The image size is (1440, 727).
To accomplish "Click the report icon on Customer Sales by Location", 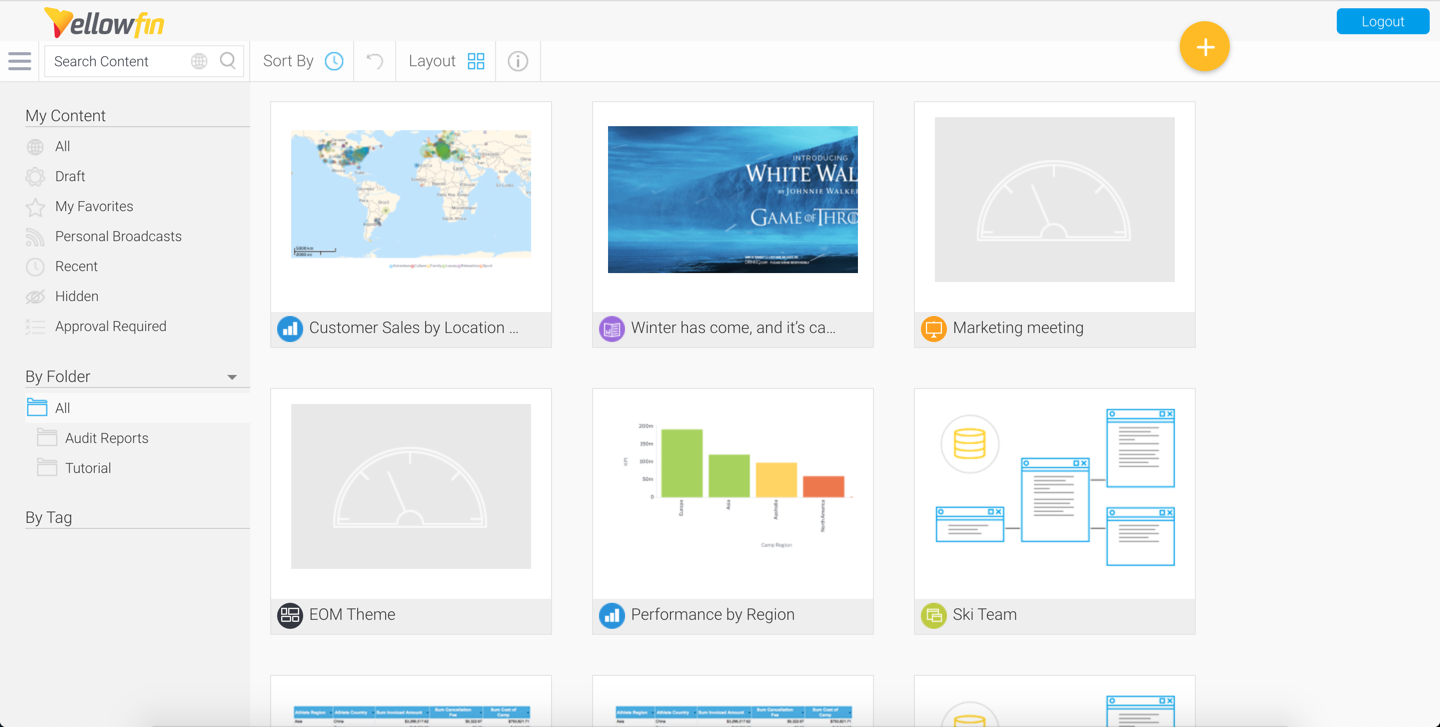I will click(290, 328).
